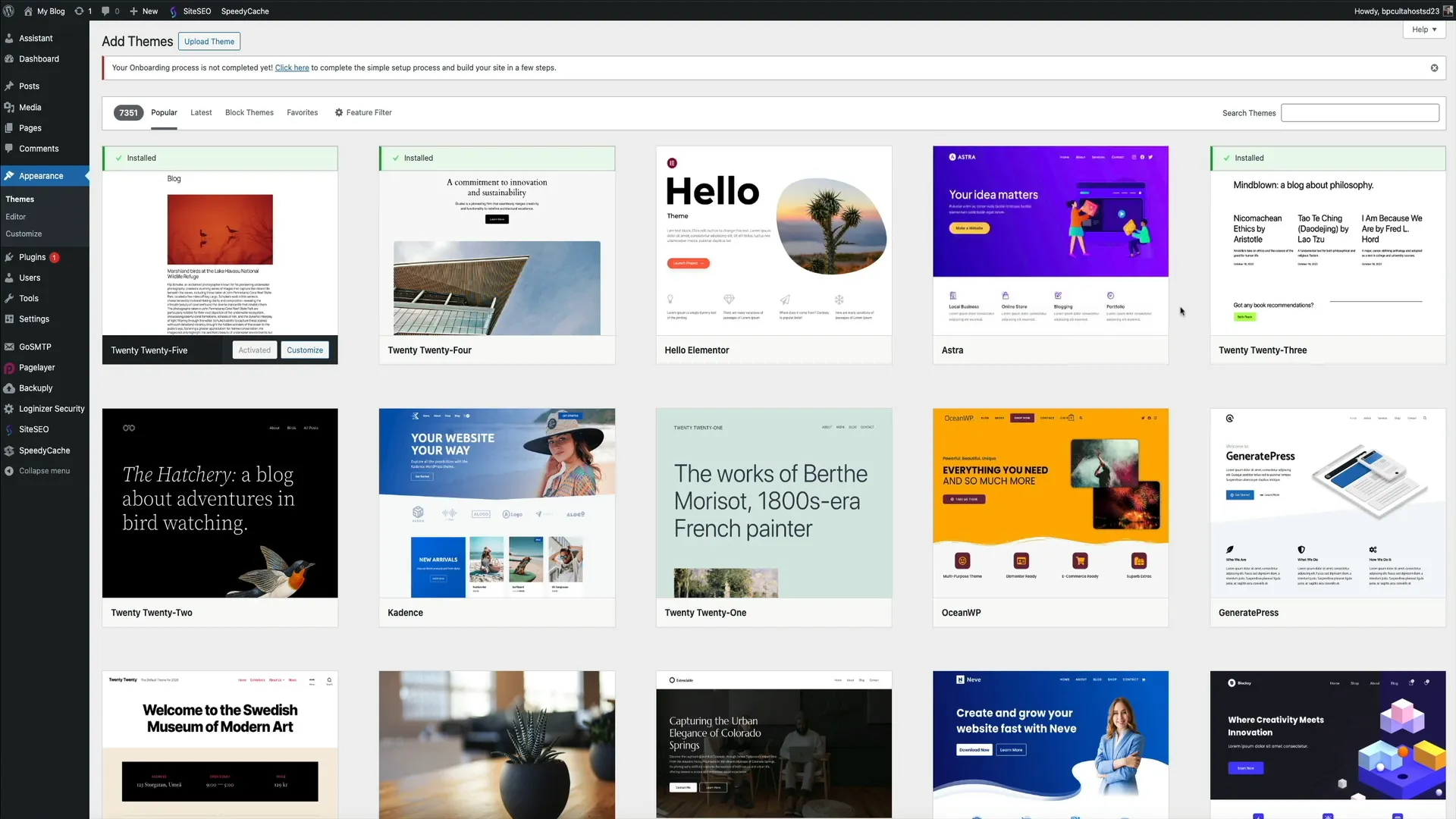The image size is (1456, 819).
Task: Click the Pages document icon
Action: pos(9,128)
